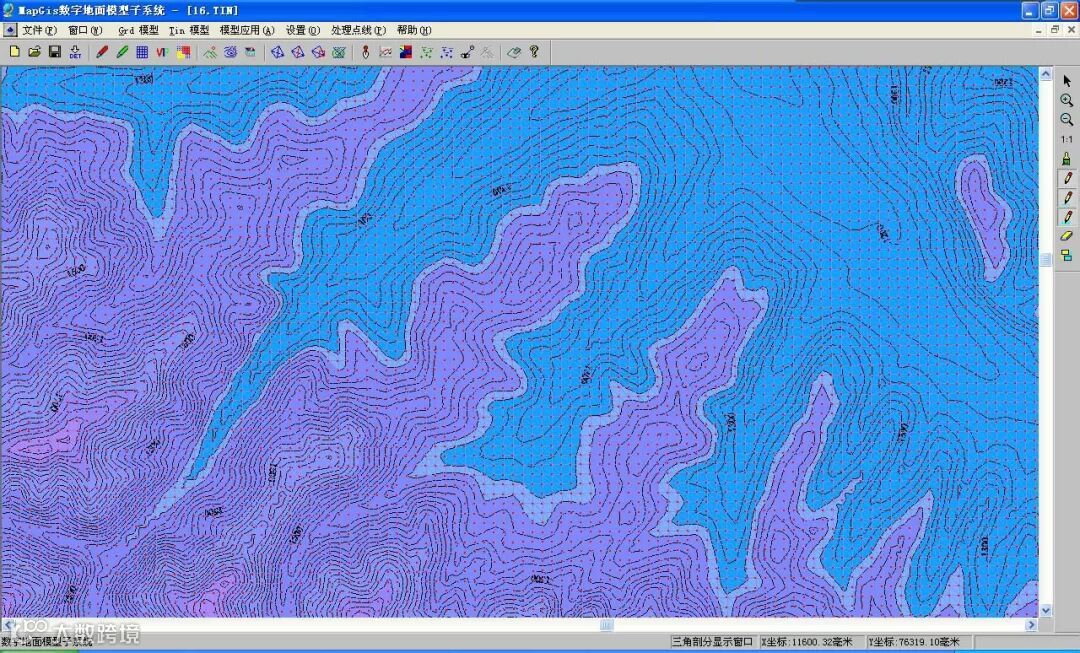This screenshot has height=653, width=1080.
Task: Click the red-blue color fill icon
Action: coord(406,52)
